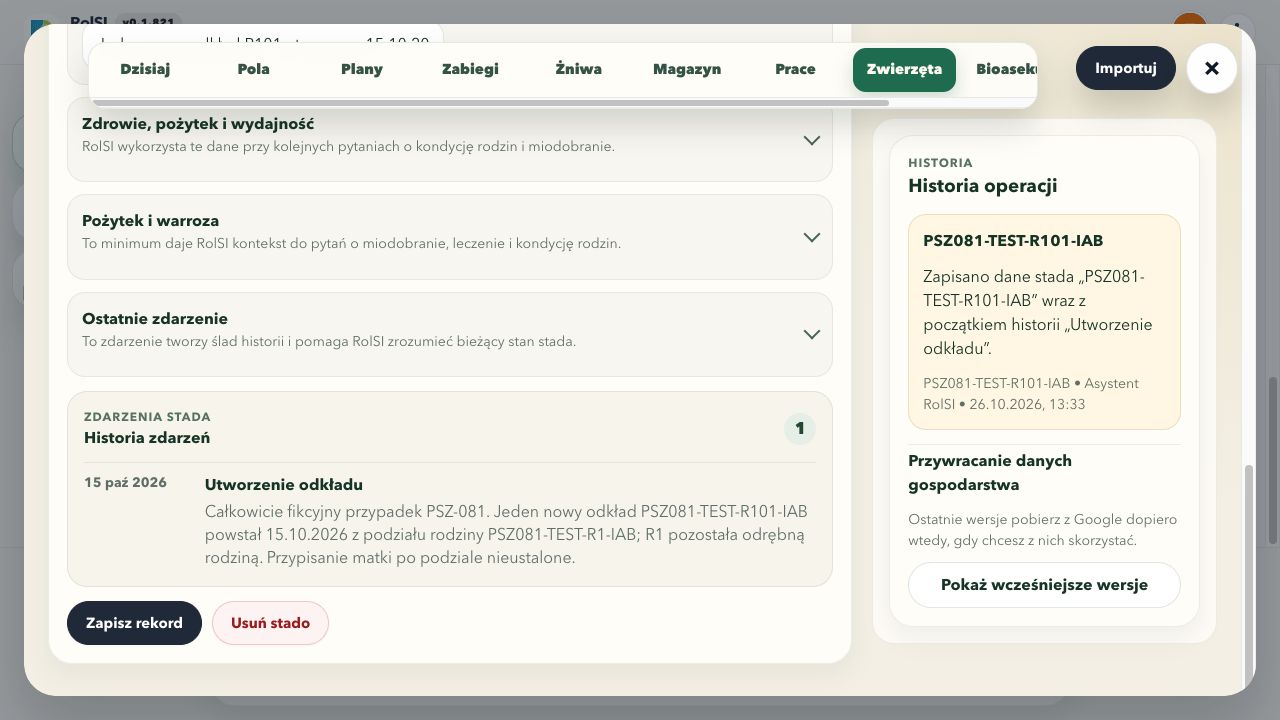Click the event count badge in Historia zdarzeń

pos(800,429)
